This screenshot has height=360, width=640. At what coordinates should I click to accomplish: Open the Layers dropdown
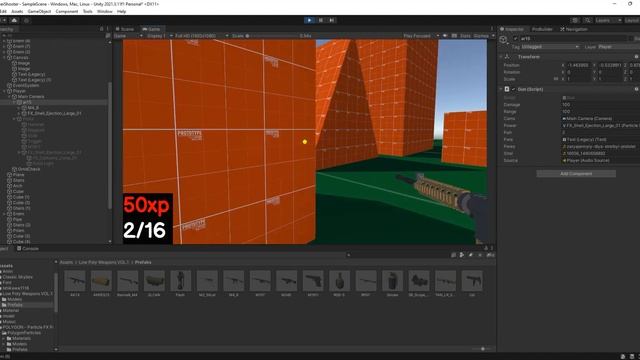coord(608,20)
